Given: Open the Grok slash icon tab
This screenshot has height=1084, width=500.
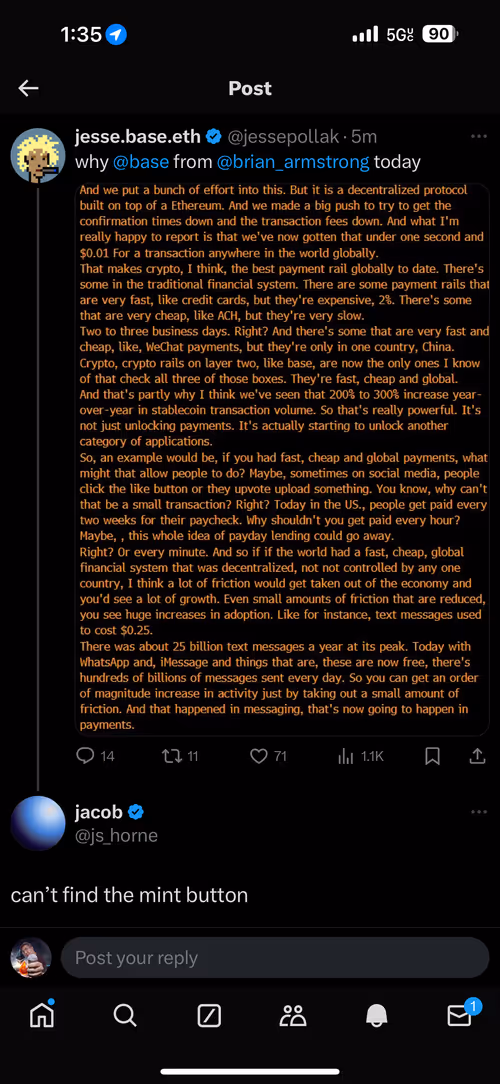Looking at the screenshot, I should (x=209, y=1015).
